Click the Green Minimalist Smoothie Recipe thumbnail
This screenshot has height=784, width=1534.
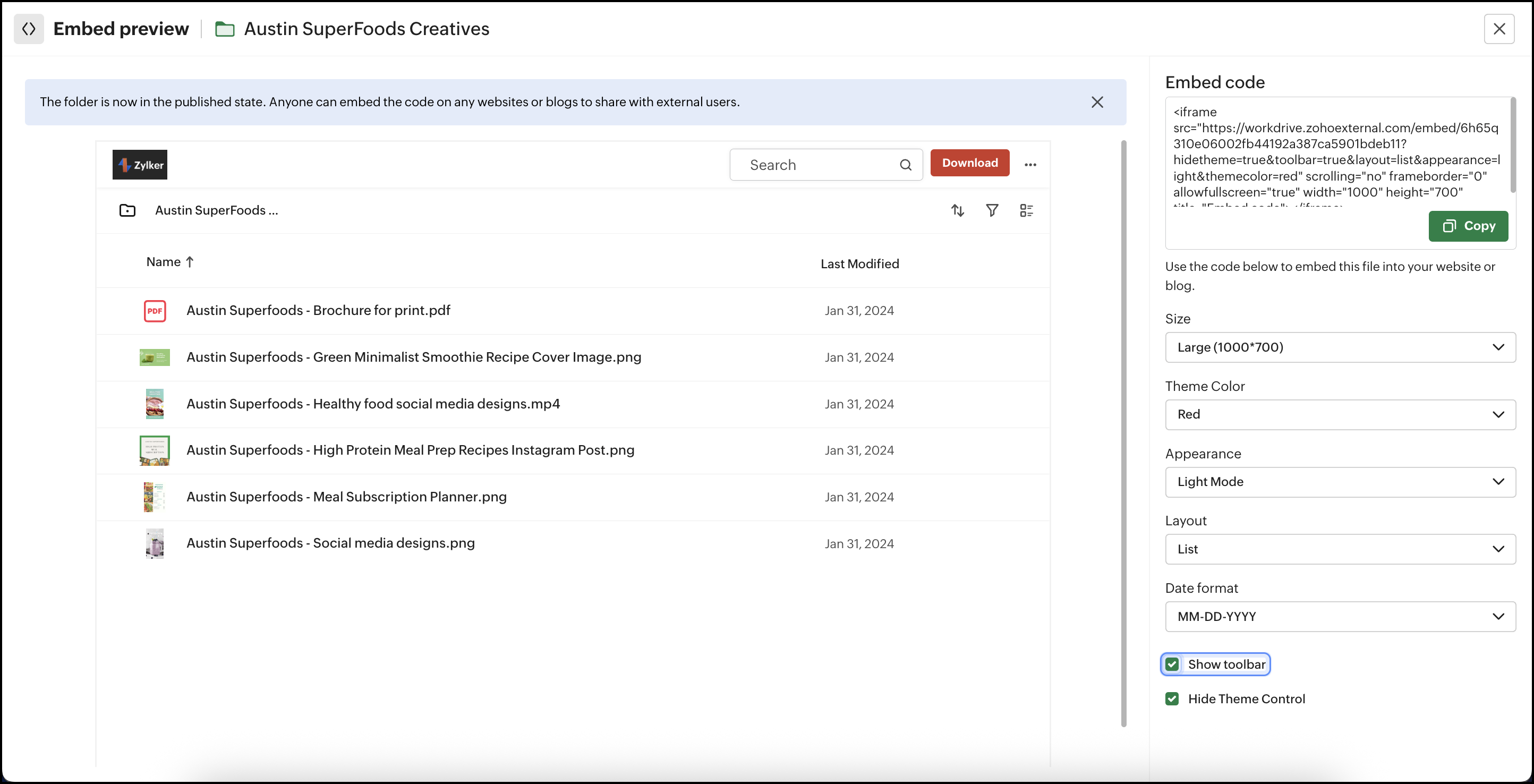(x=155, y=357)
